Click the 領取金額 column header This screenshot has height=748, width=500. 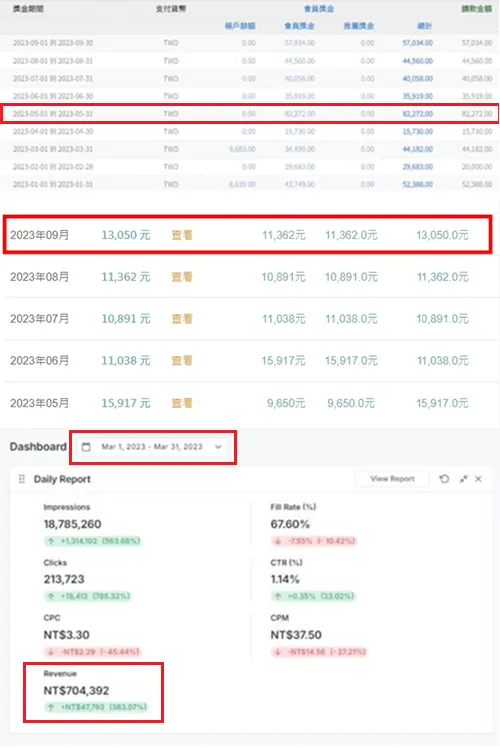point(477,9)
